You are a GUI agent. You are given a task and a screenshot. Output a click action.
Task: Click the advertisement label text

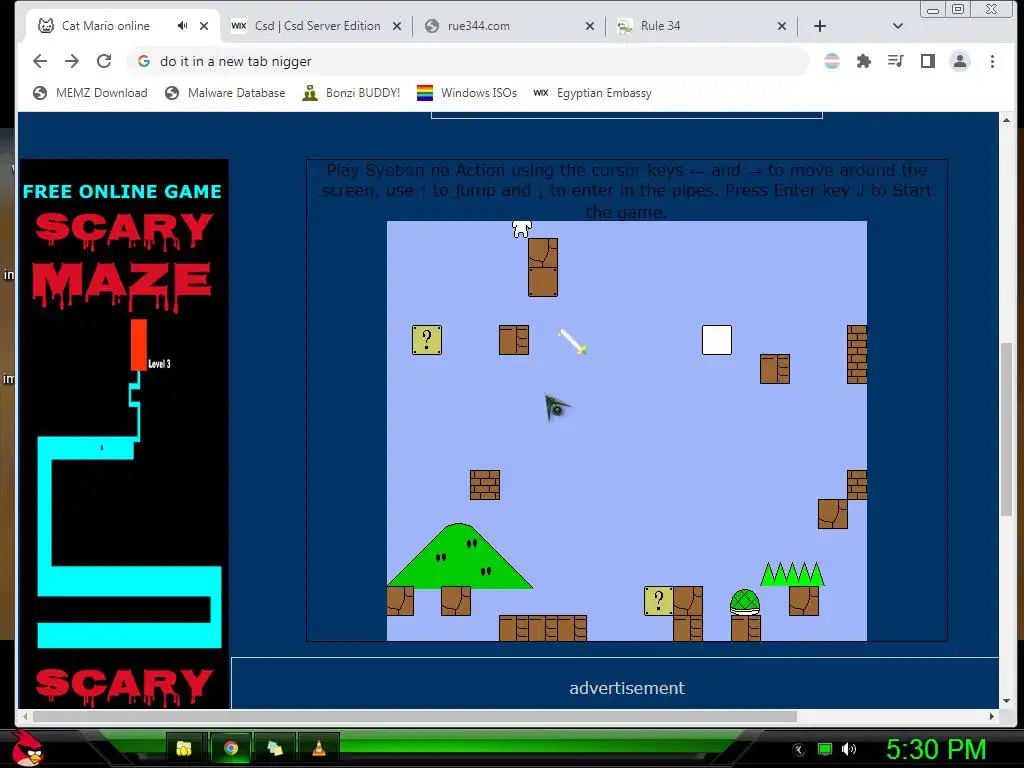[x=627, y=688]
